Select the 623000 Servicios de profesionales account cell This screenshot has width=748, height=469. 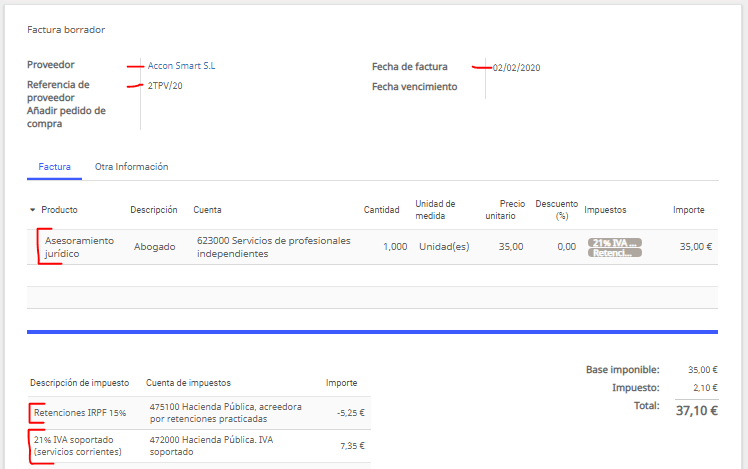click(x=273, y=247)
